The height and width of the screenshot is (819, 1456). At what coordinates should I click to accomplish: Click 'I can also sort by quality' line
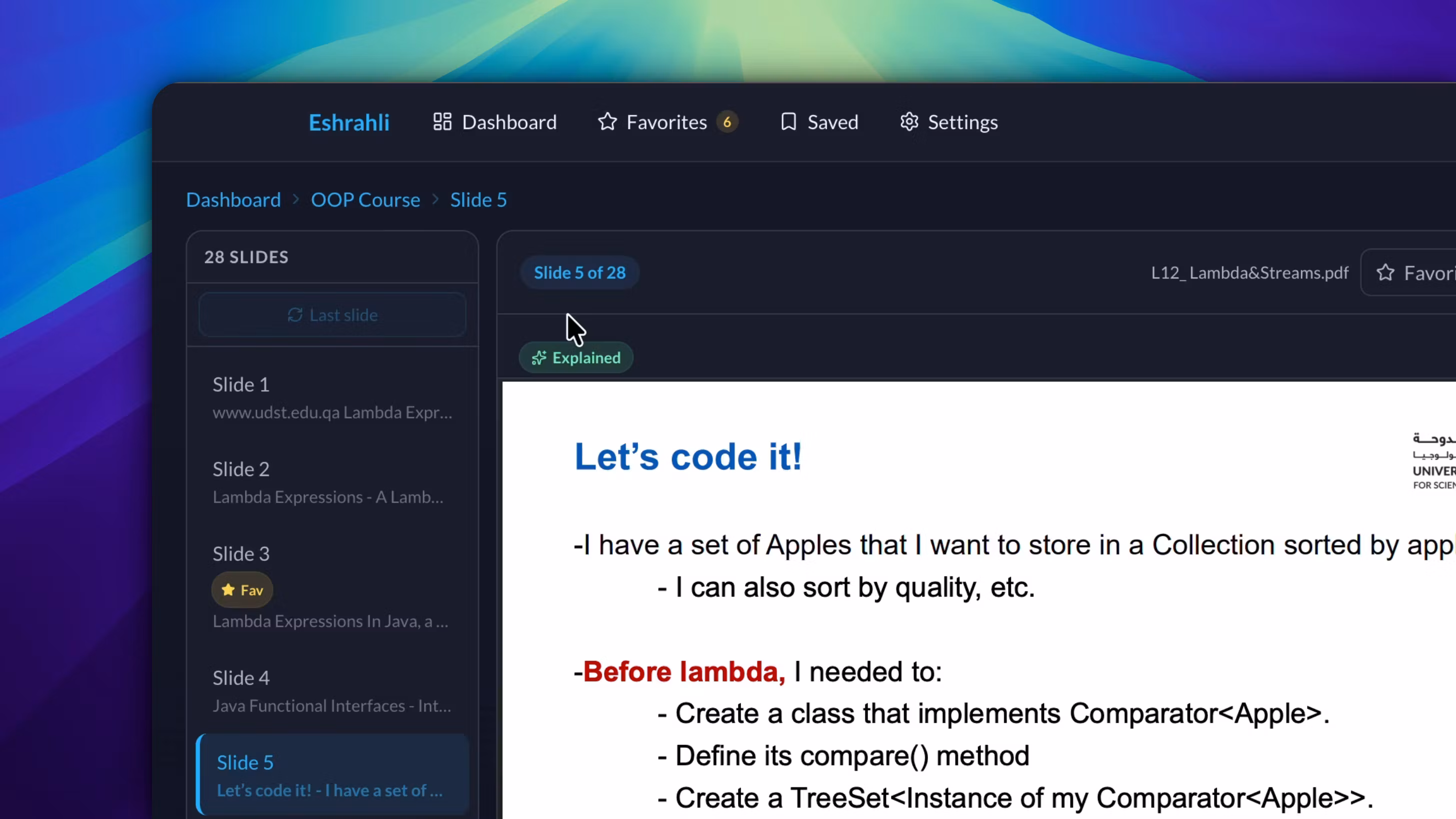(x=846, y=587)
